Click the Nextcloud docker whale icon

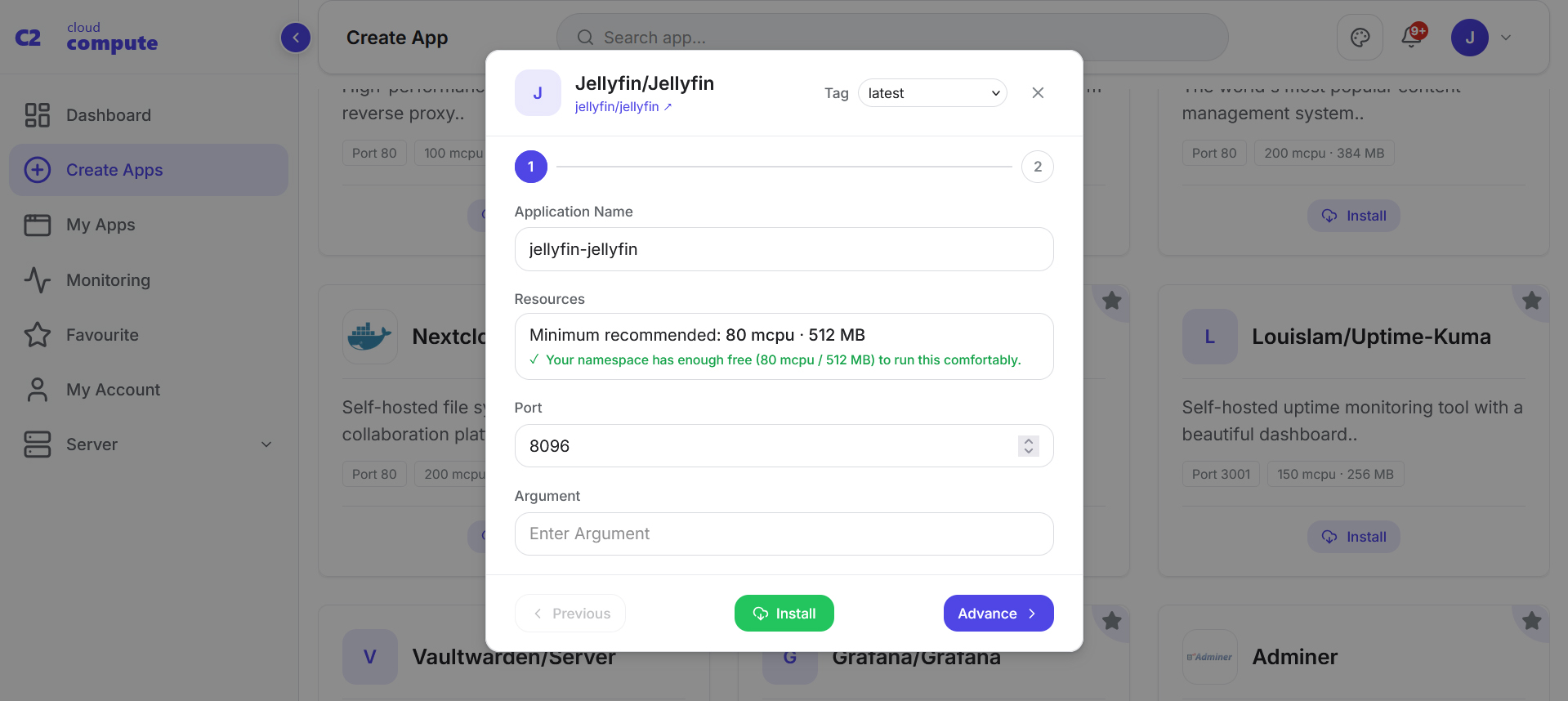click(x=370, y=337)
